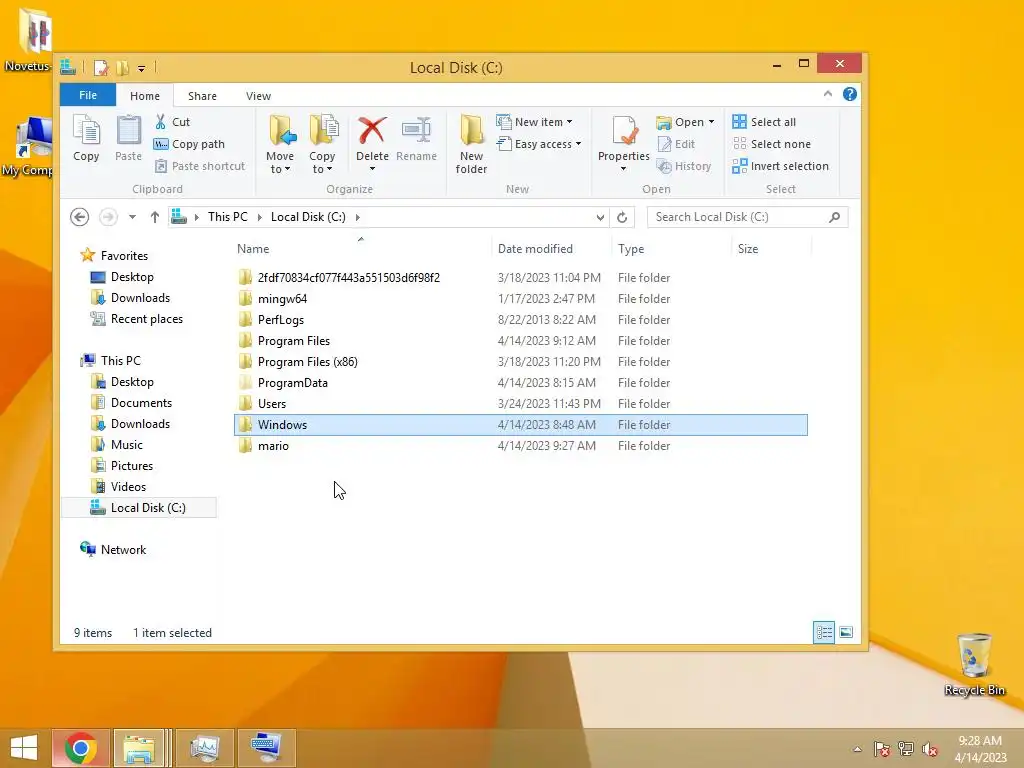Screen dimensions: 1024x768
Task: Sort by the Type column header
Action: (671, 249)
